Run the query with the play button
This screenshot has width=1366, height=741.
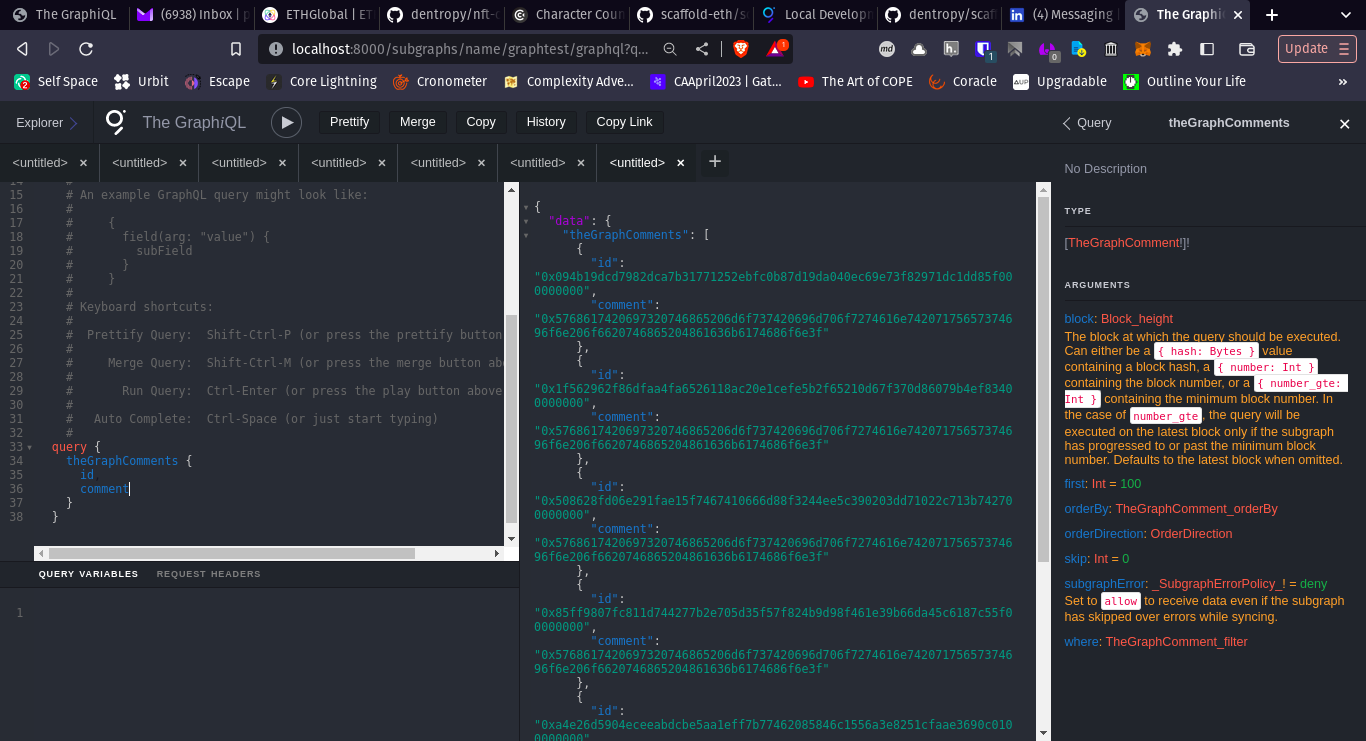[x=286, y=122]
